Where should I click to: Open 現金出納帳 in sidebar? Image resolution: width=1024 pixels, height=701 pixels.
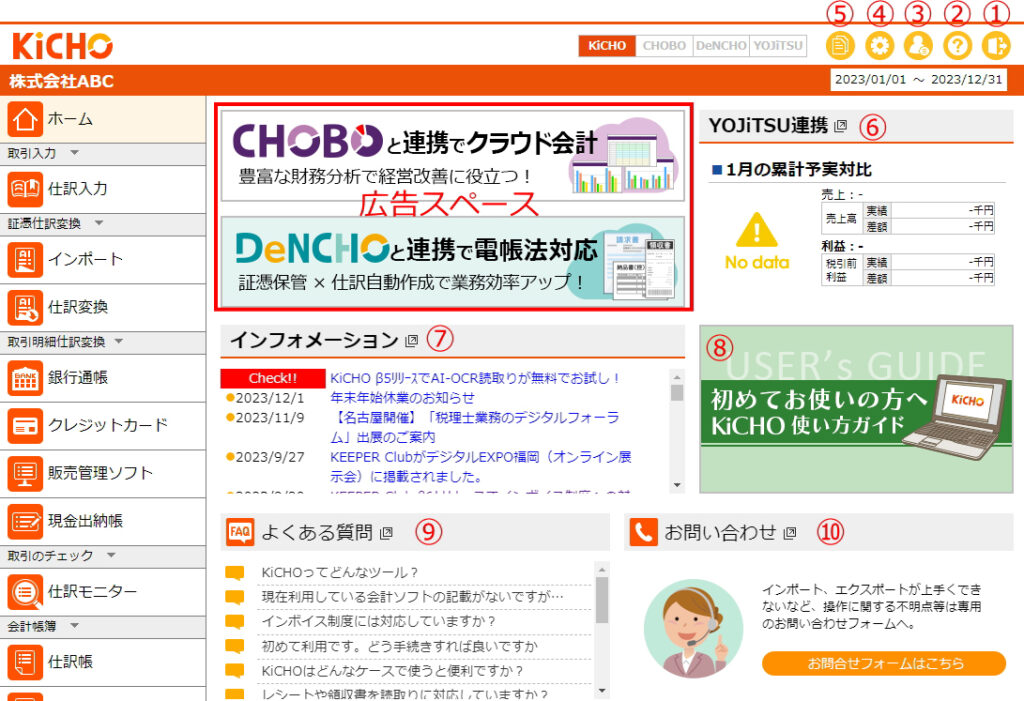(103, 521)
